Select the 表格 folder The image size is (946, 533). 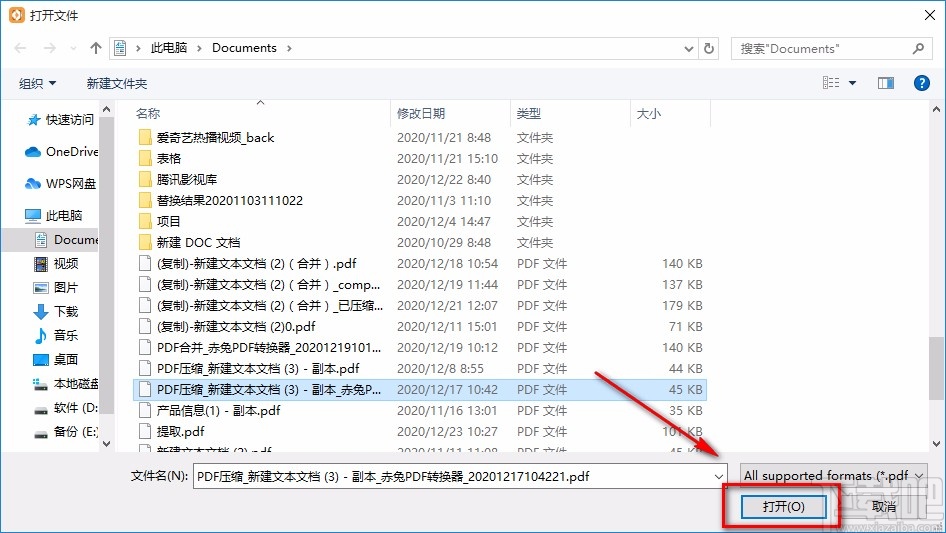pyautogui.click(x=419, y=159)
